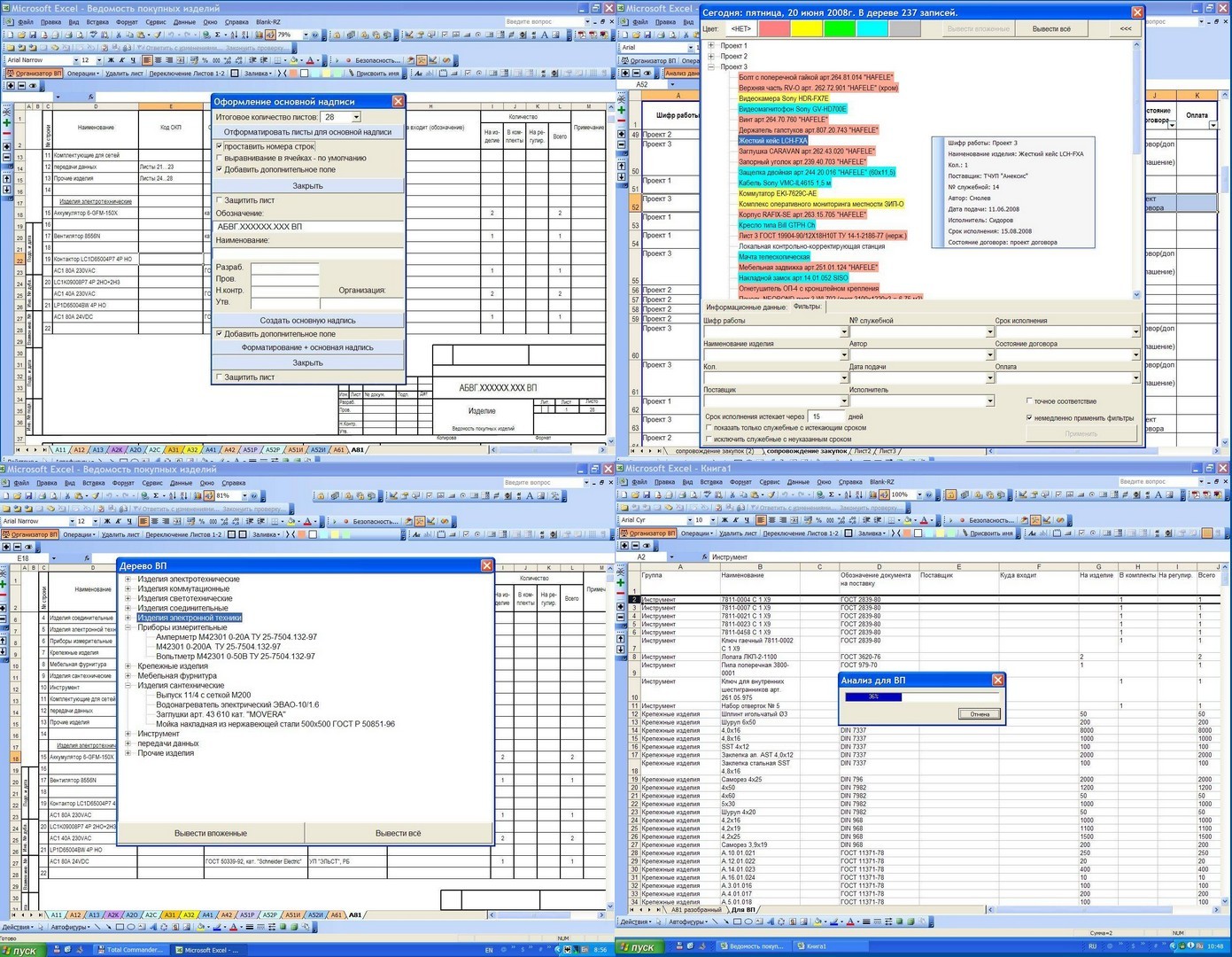Screen dimensions: 1232x957
Task: Click eye icon in top-left Excel window
Action: tap(33, 86)
